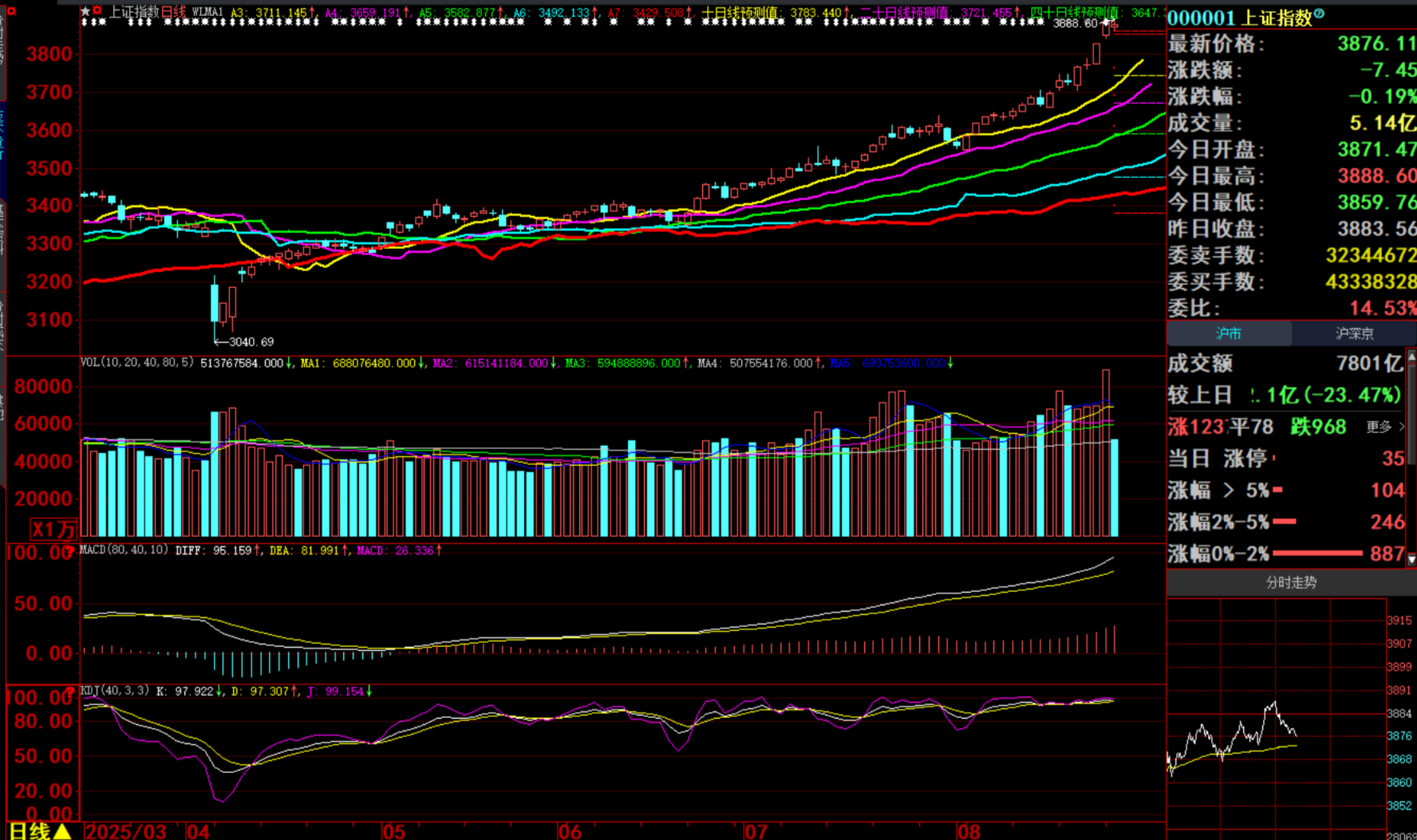Click the 000001 stock code in the header
The width and height of the screenshot is (1417, 840).
point(1202,18)
